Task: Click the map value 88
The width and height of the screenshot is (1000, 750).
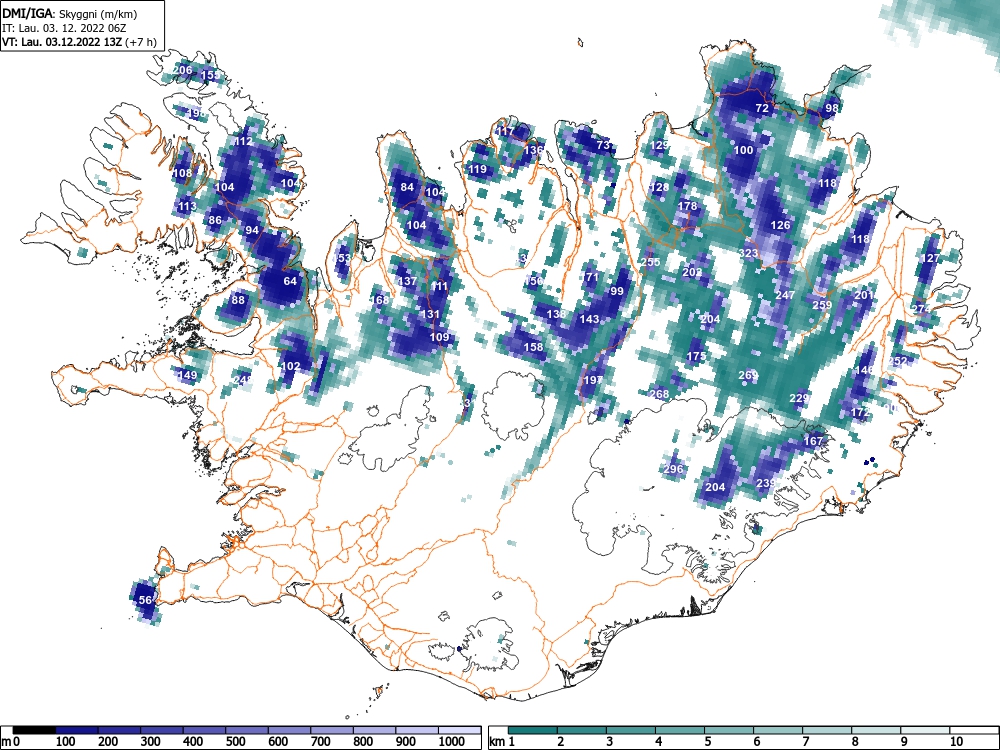Action: (238, 300)
